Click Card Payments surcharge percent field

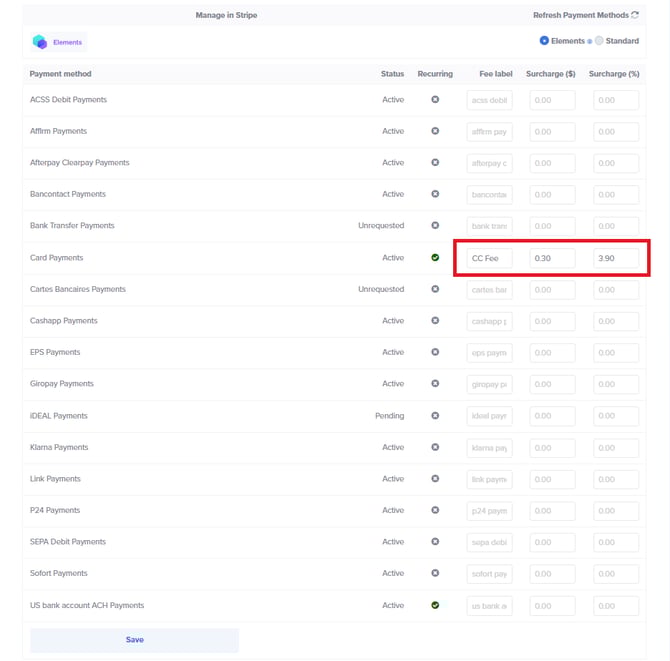click(x=616, y=258)
